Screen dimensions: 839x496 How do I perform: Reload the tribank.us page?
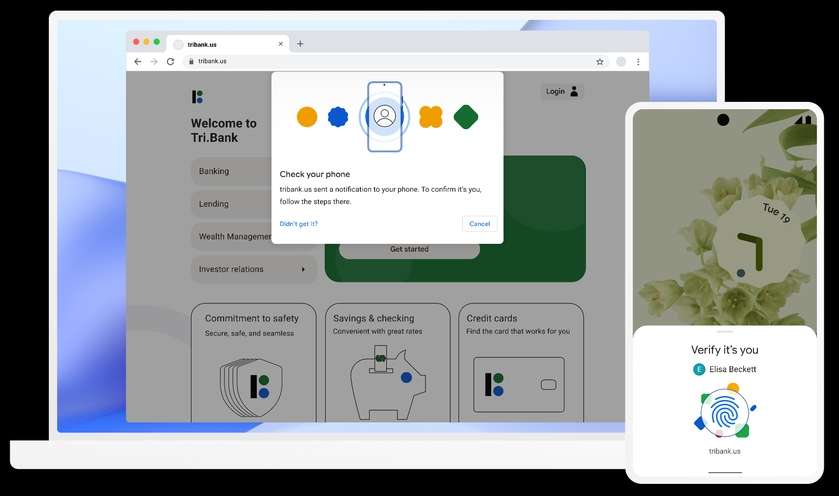[x=170, y=62]
